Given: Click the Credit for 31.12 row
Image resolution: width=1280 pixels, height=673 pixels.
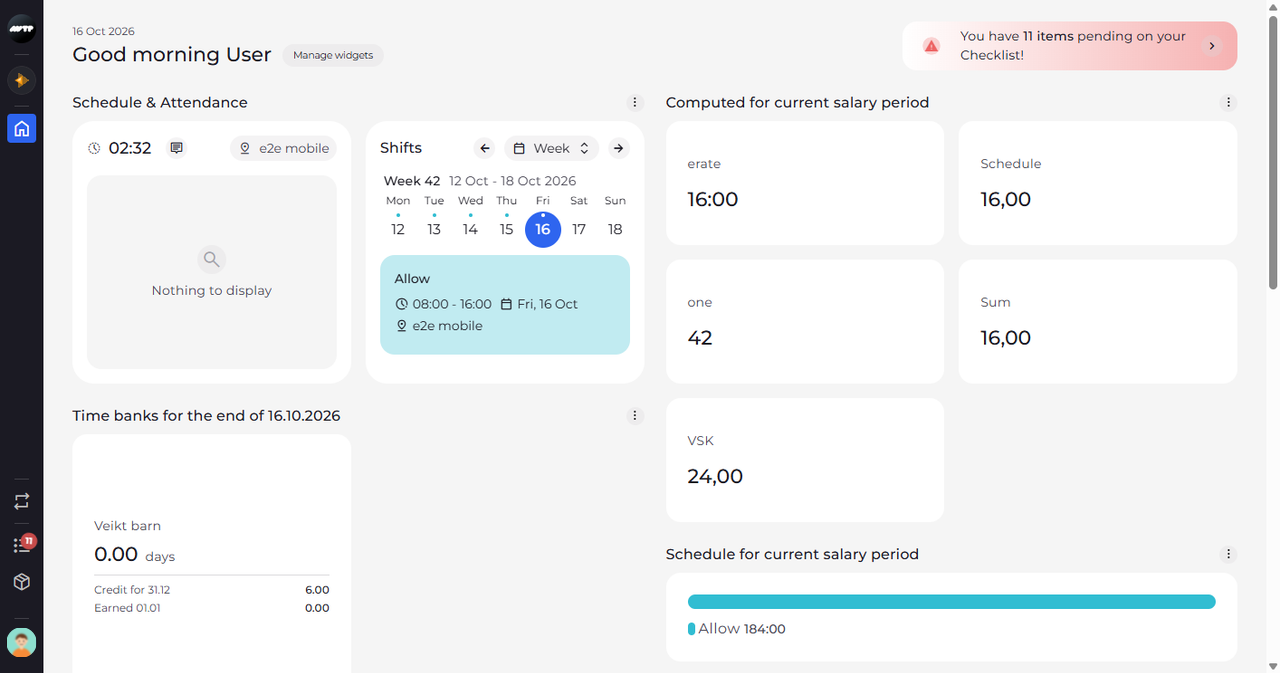Looking at the screenshot, I should click(211, 590).
